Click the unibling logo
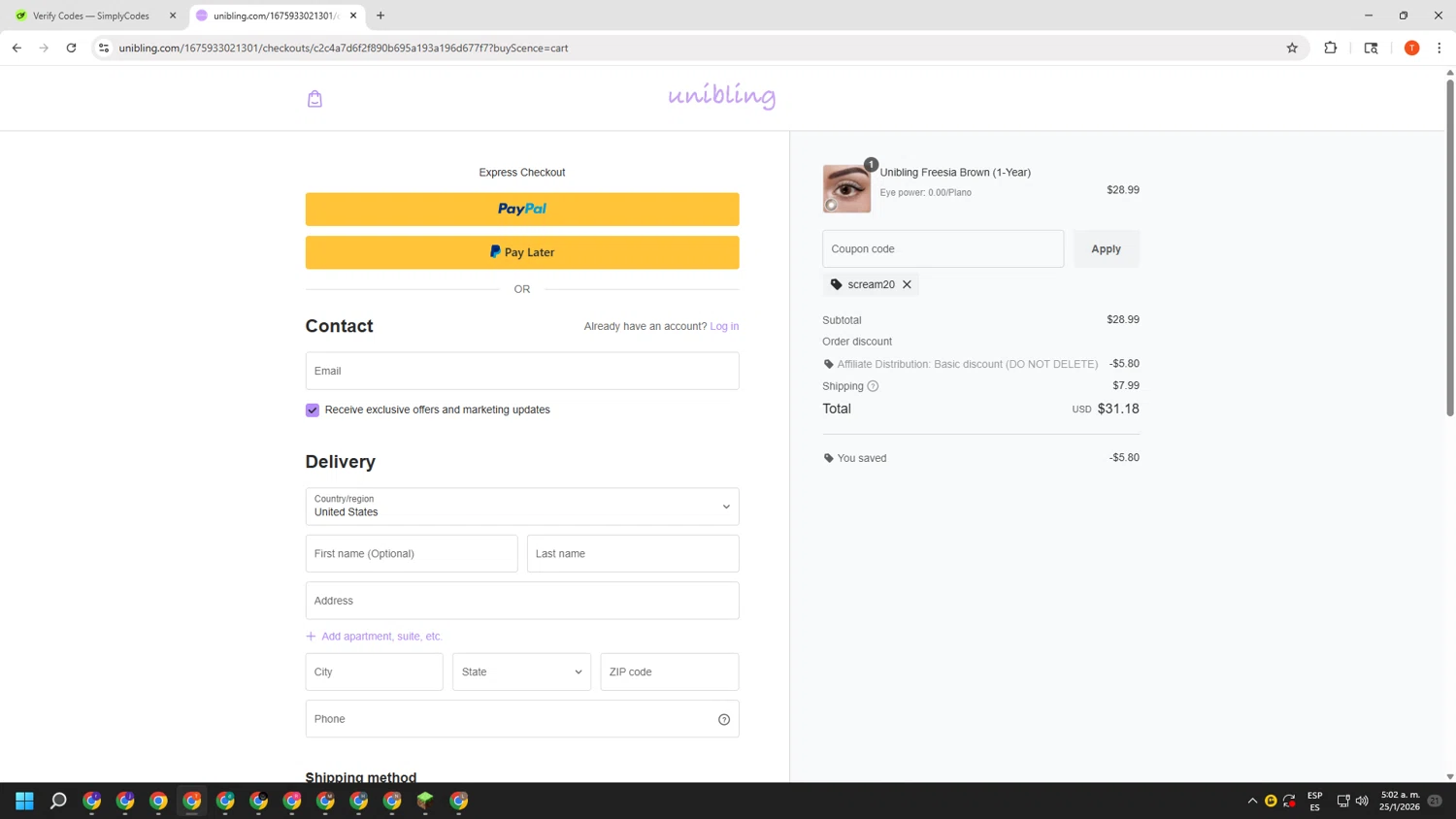Image resolution: width=1456 pixels, height=819 pixels. pyautogui.click(x=721, y=95)
